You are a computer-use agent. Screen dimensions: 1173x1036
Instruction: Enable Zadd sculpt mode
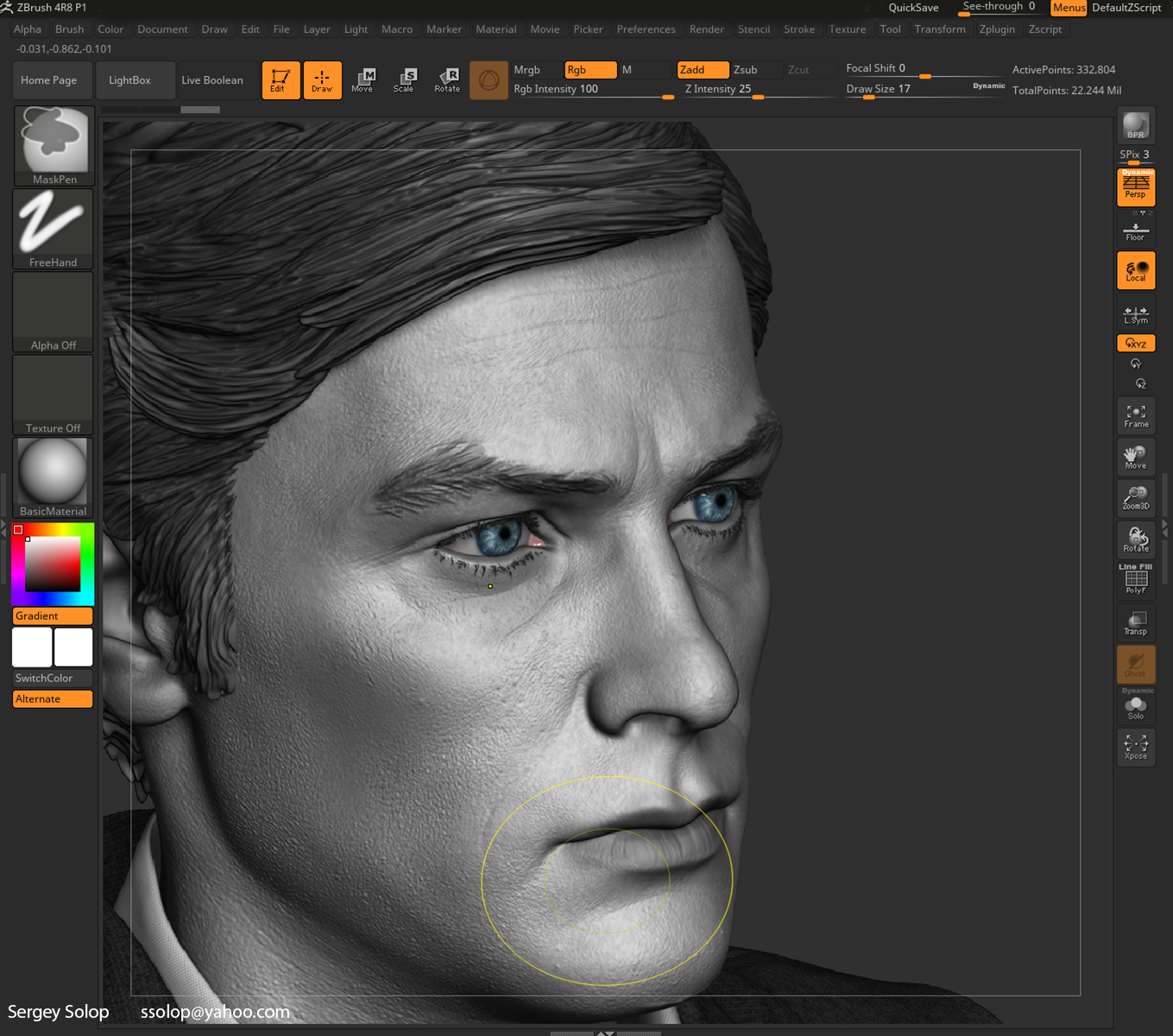pos(703,70)
